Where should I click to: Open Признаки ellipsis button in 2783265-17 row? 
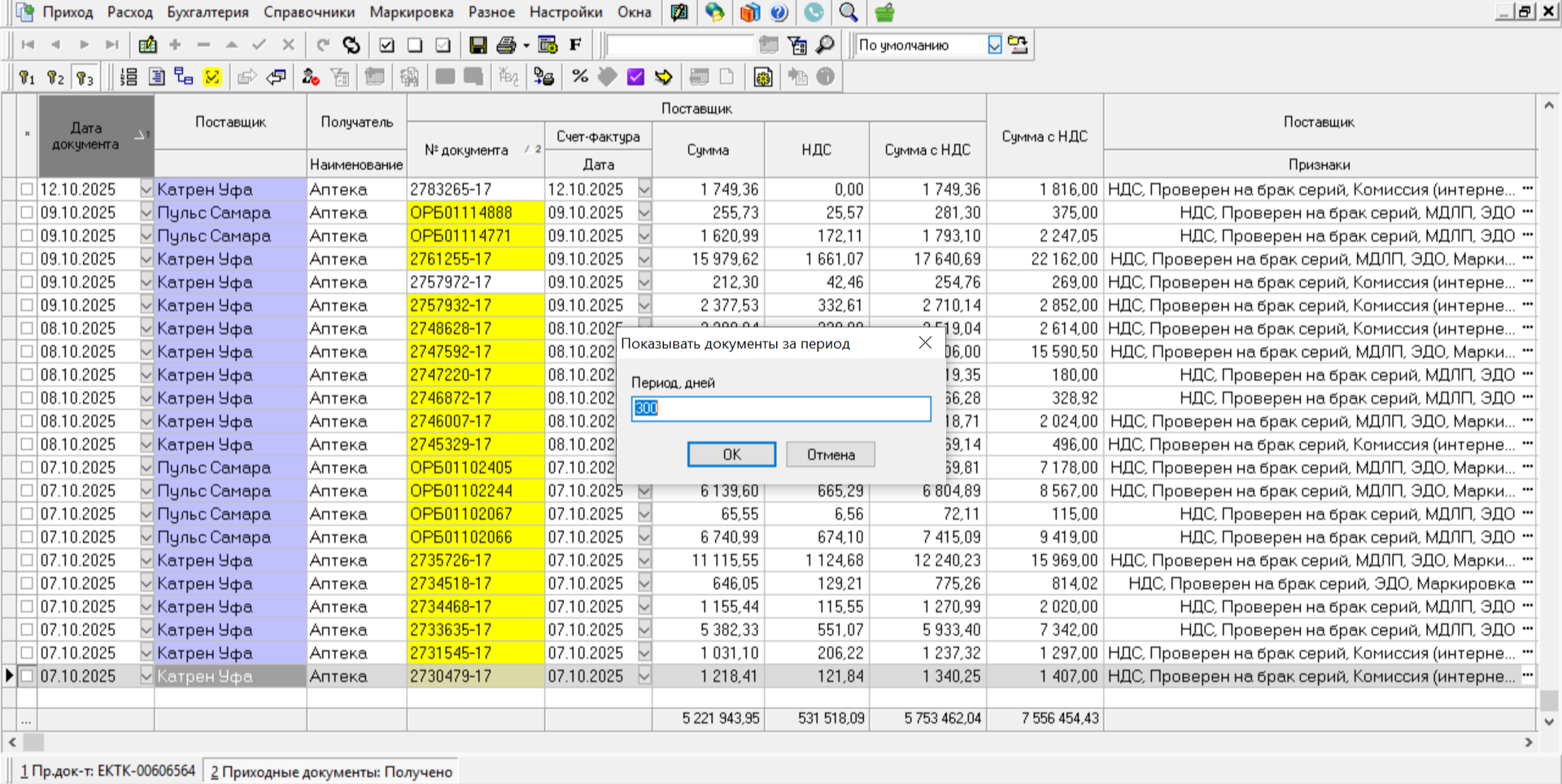(1527, 189)
